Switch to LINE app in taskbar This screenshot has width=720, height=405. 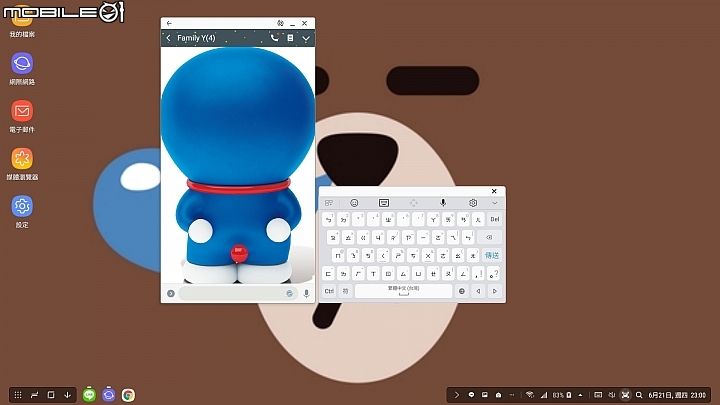point(89,394)
